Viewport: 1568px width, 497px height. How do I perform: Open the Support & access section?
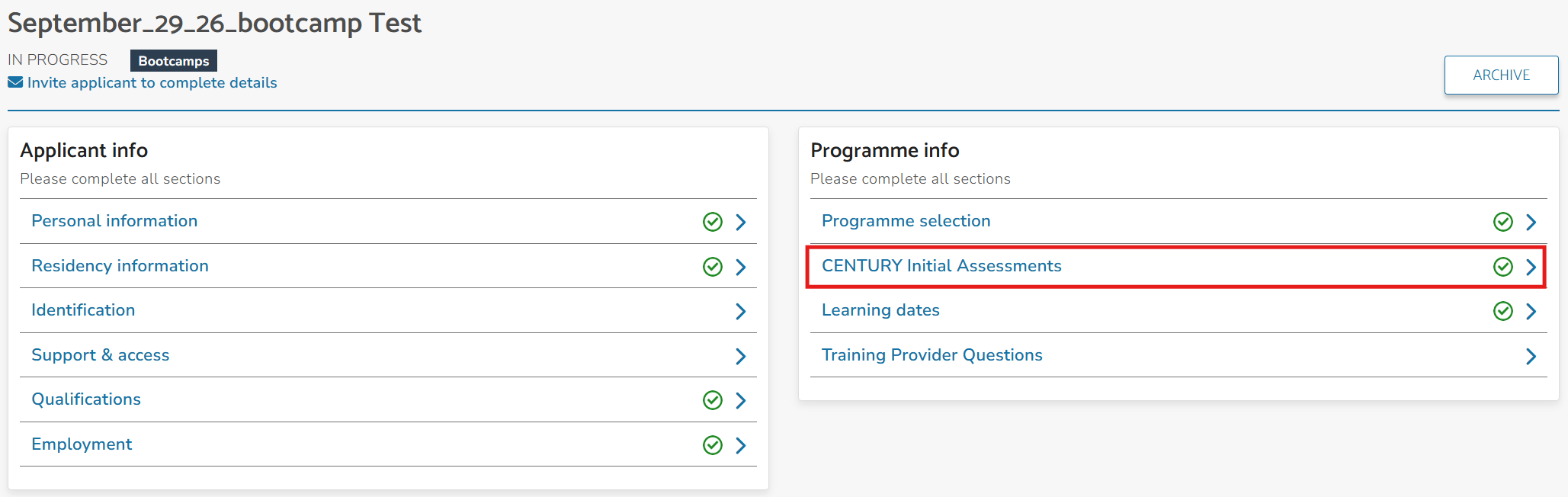pos(388,355)
